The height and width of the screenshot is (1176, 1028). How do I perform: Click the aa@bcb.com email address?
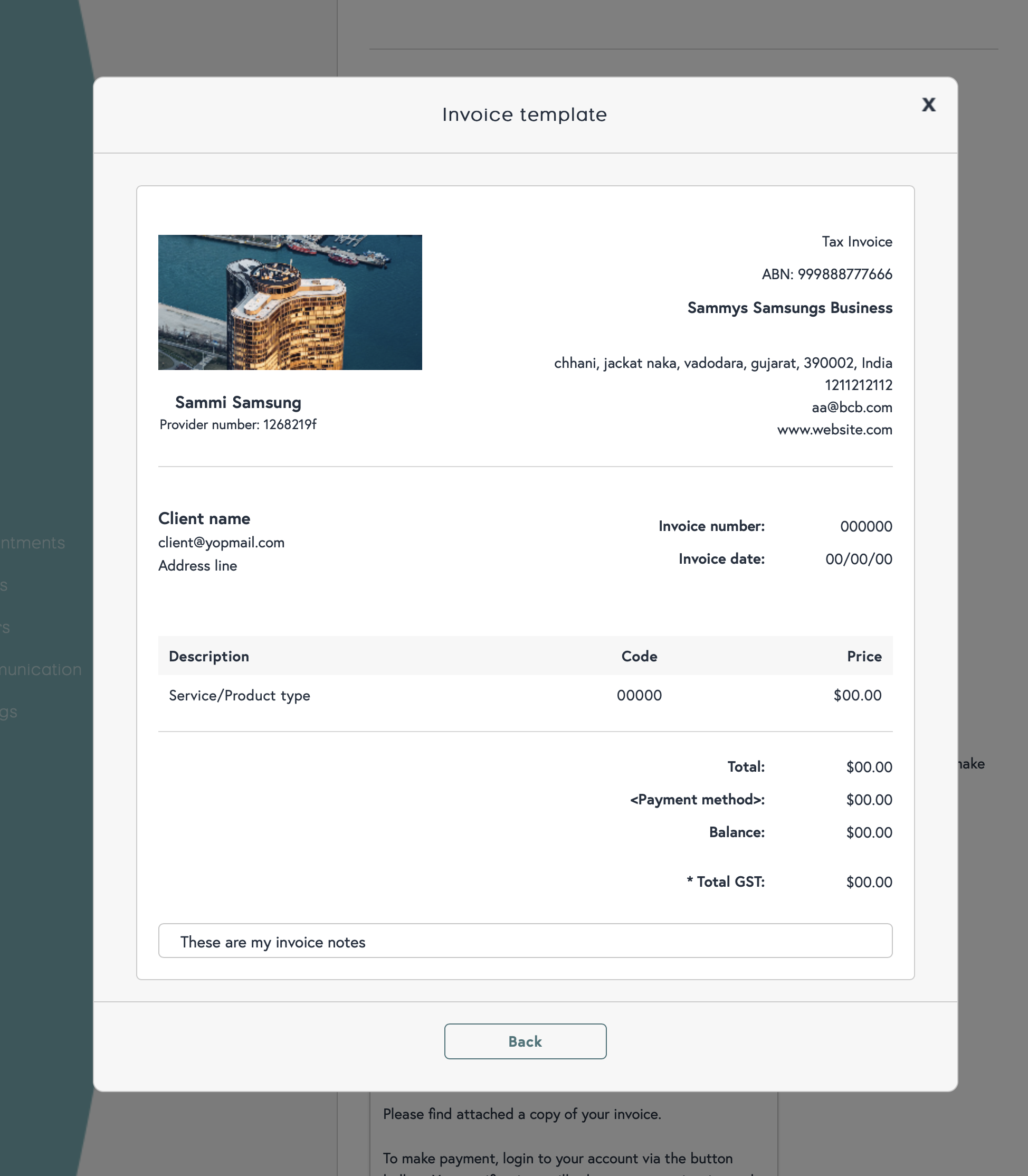pyautogui.click(x=851, y=407)
